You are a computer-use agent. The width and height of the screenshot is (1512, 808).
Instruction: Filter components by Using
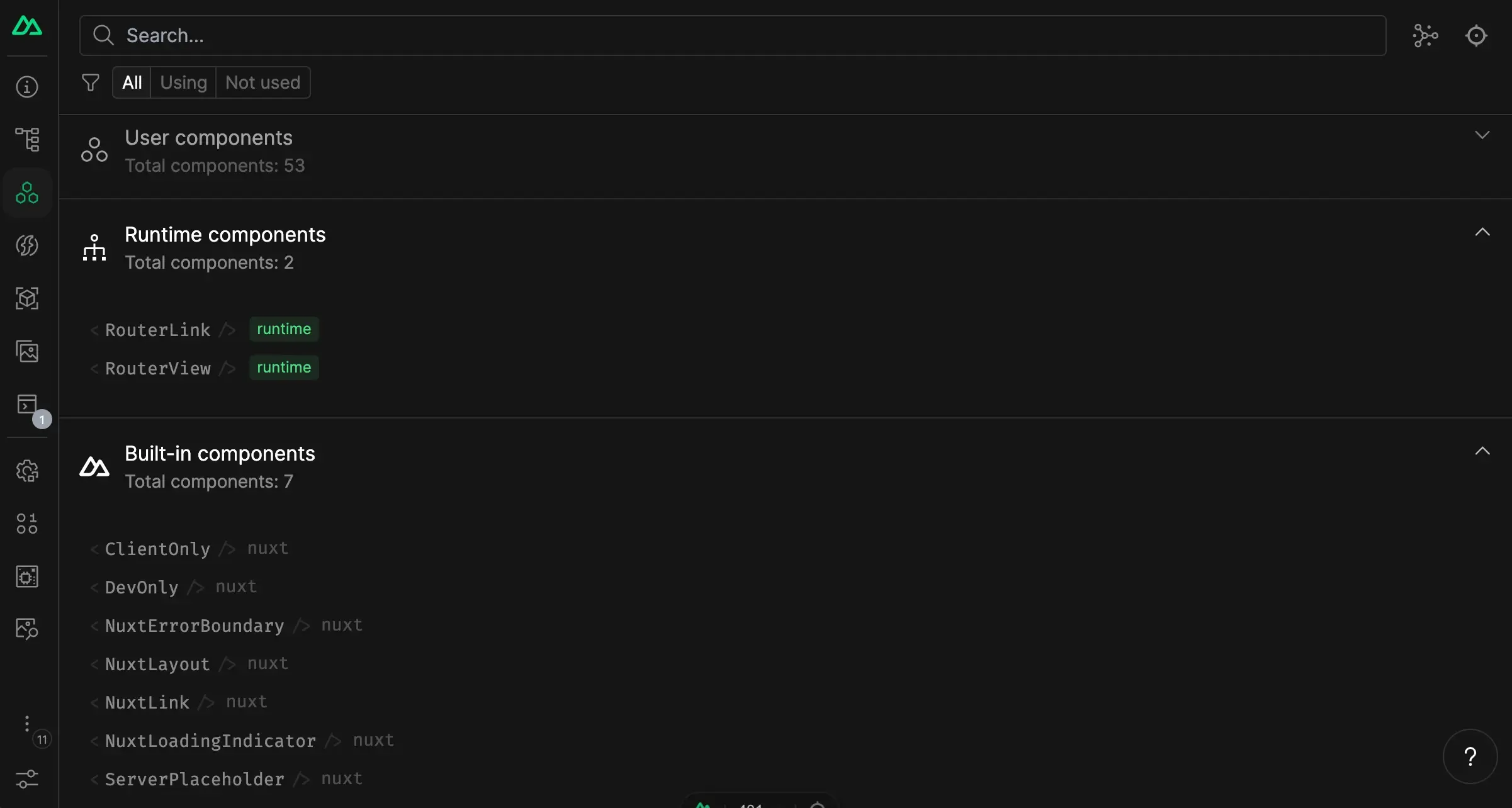183,82
